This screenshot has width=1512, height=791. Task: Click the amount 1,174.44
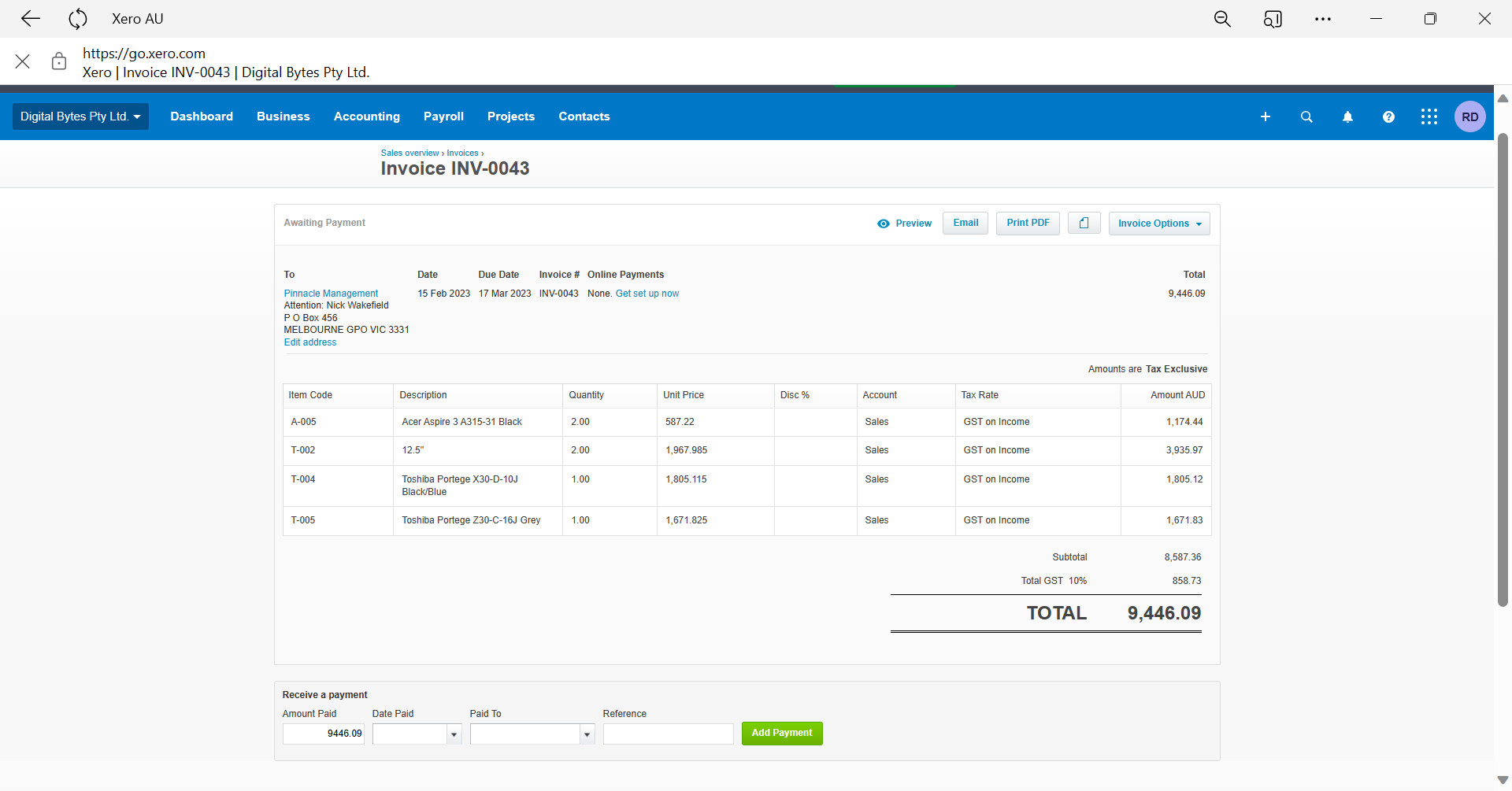(x=1184, y=423)
